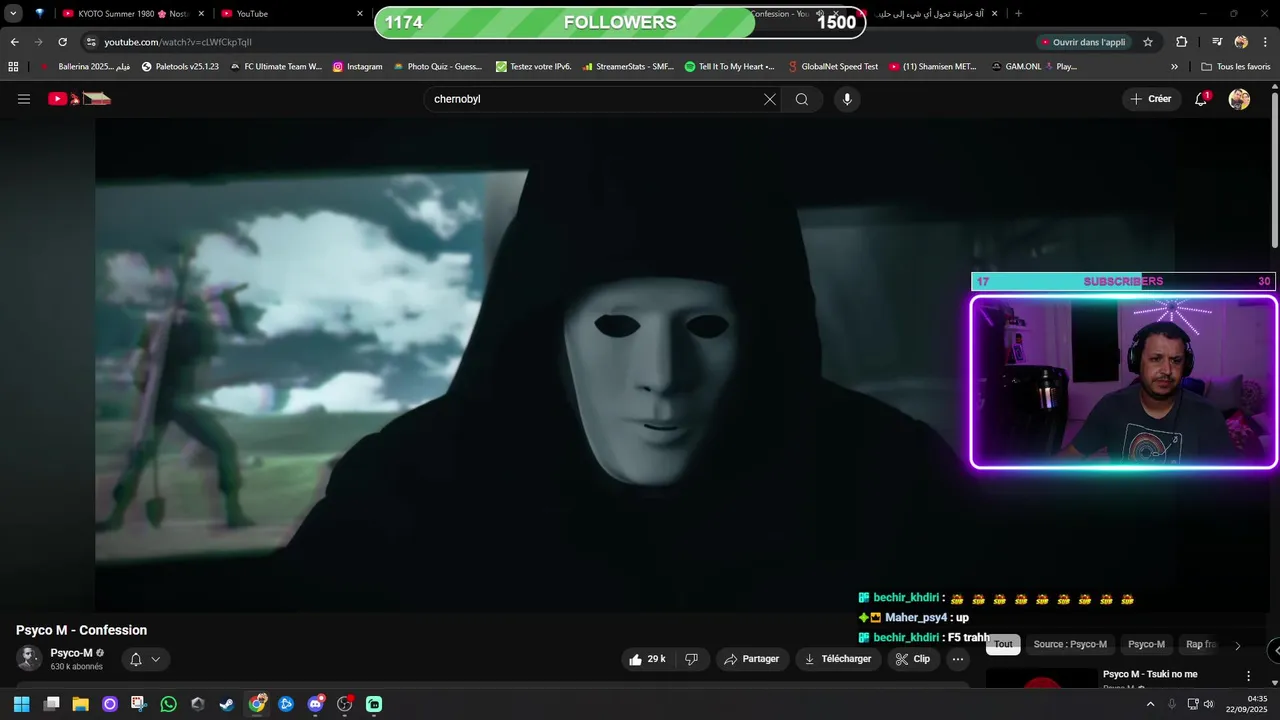Open the Psyco-M channel name link

coord(72,653)
